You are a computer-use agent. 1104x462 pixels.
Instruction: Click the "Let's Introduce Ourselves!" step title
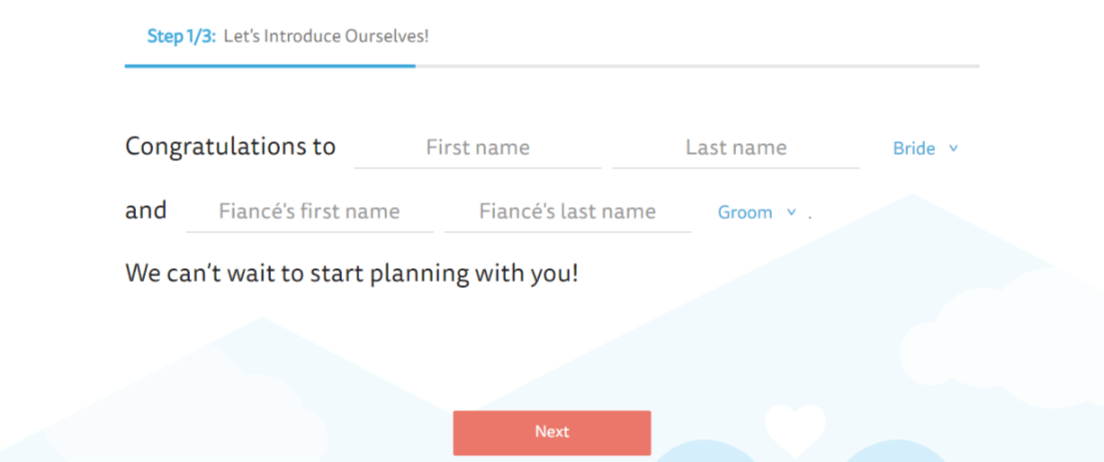(x=326, y=37)
